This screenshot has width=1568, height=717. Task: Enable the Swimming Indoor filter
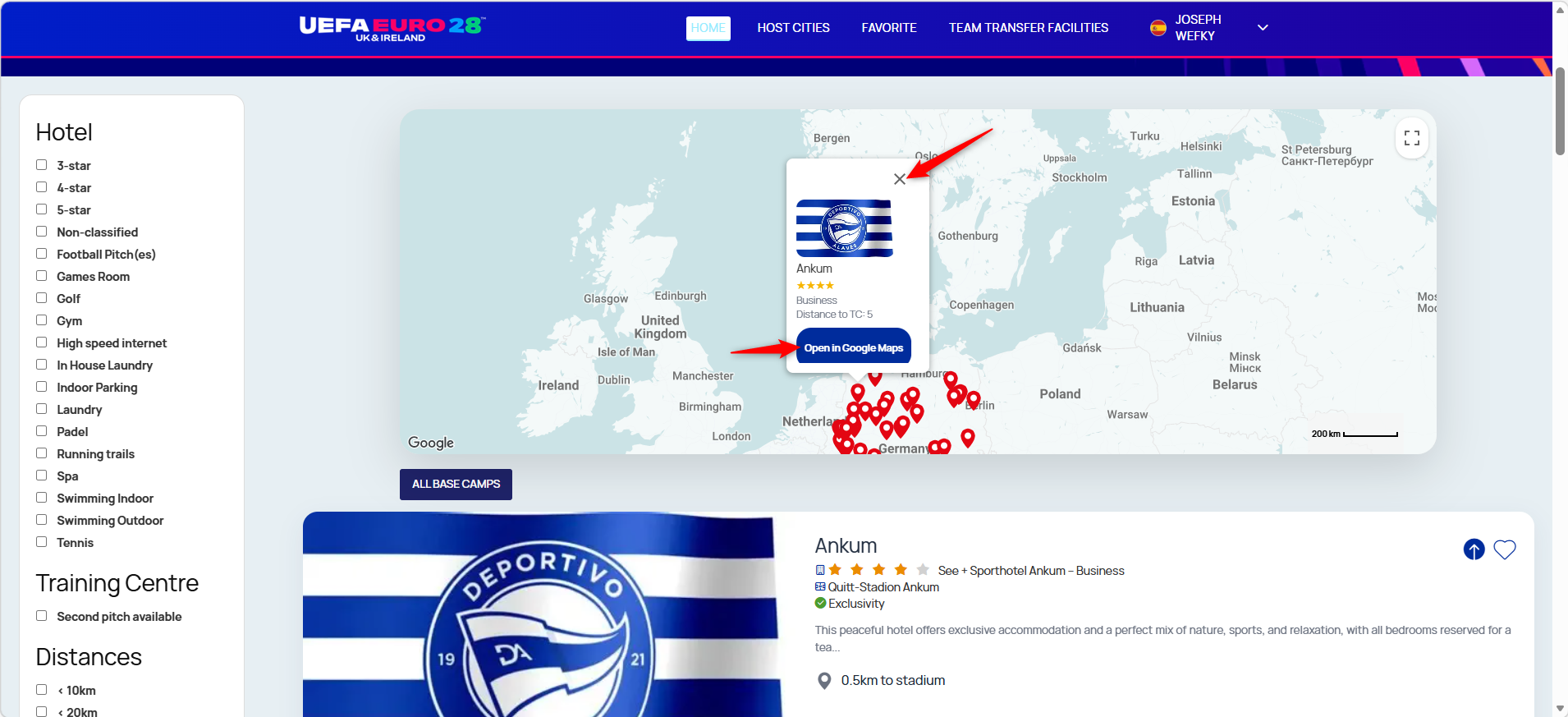tap(42, 498)
